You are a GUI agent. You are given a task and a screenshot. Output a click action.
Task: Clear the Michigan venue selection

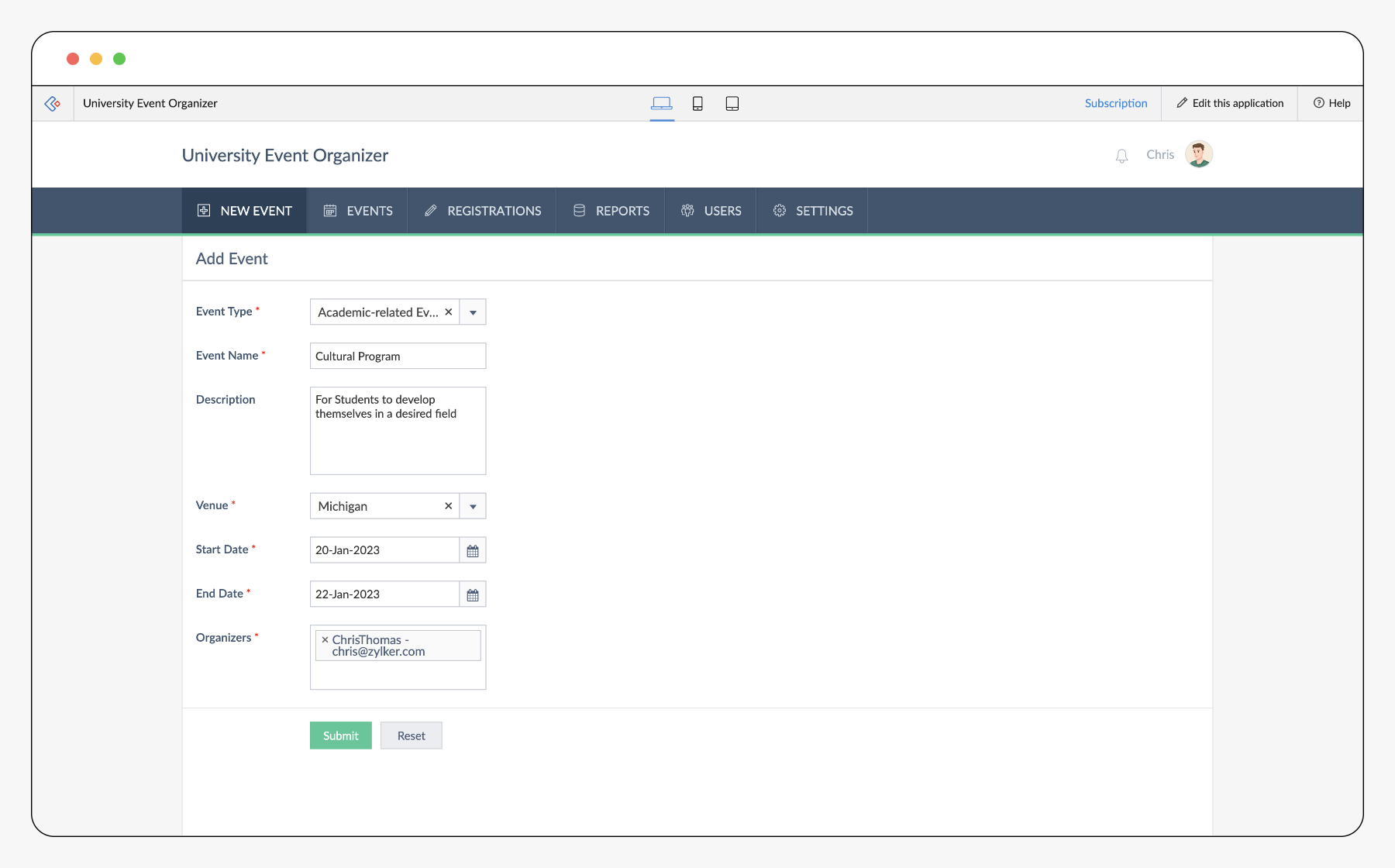(x=448, y=506)
